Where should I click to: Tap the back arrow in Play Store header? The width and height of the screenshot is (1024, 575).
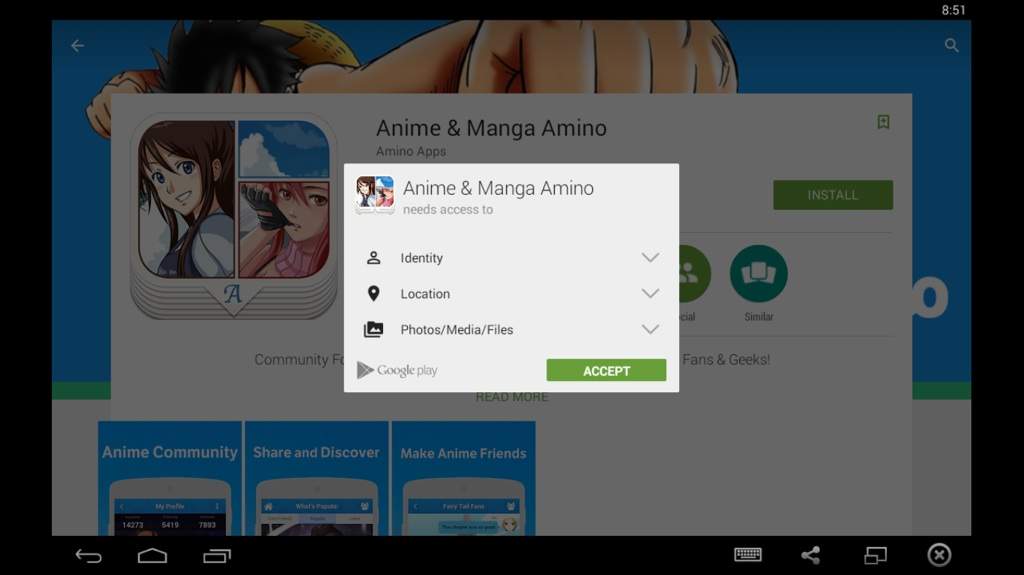(x=78, y=46)
